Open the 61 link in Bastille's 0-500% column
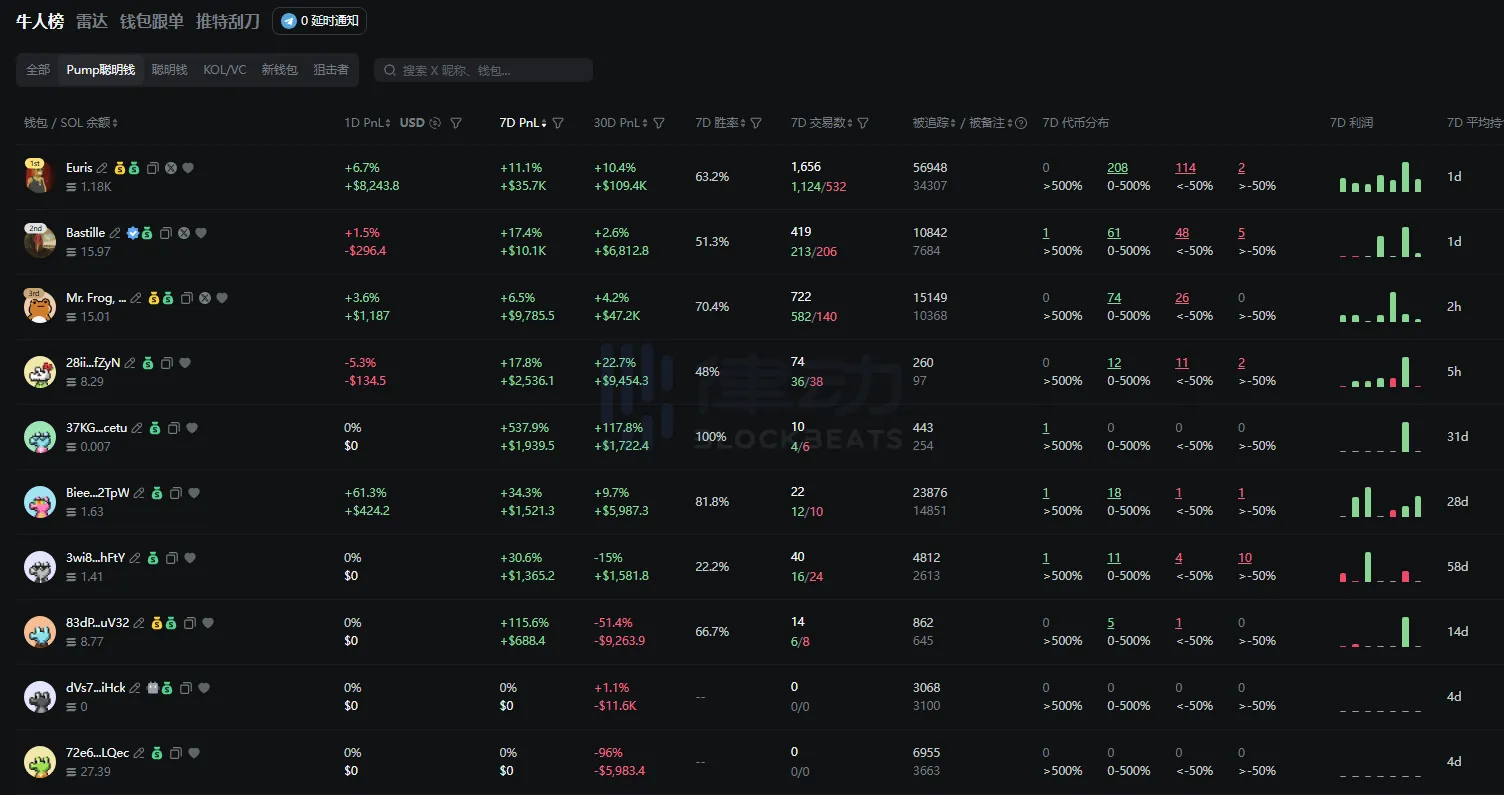This screenshot has height=795, width=1504. pos(1113,232)
